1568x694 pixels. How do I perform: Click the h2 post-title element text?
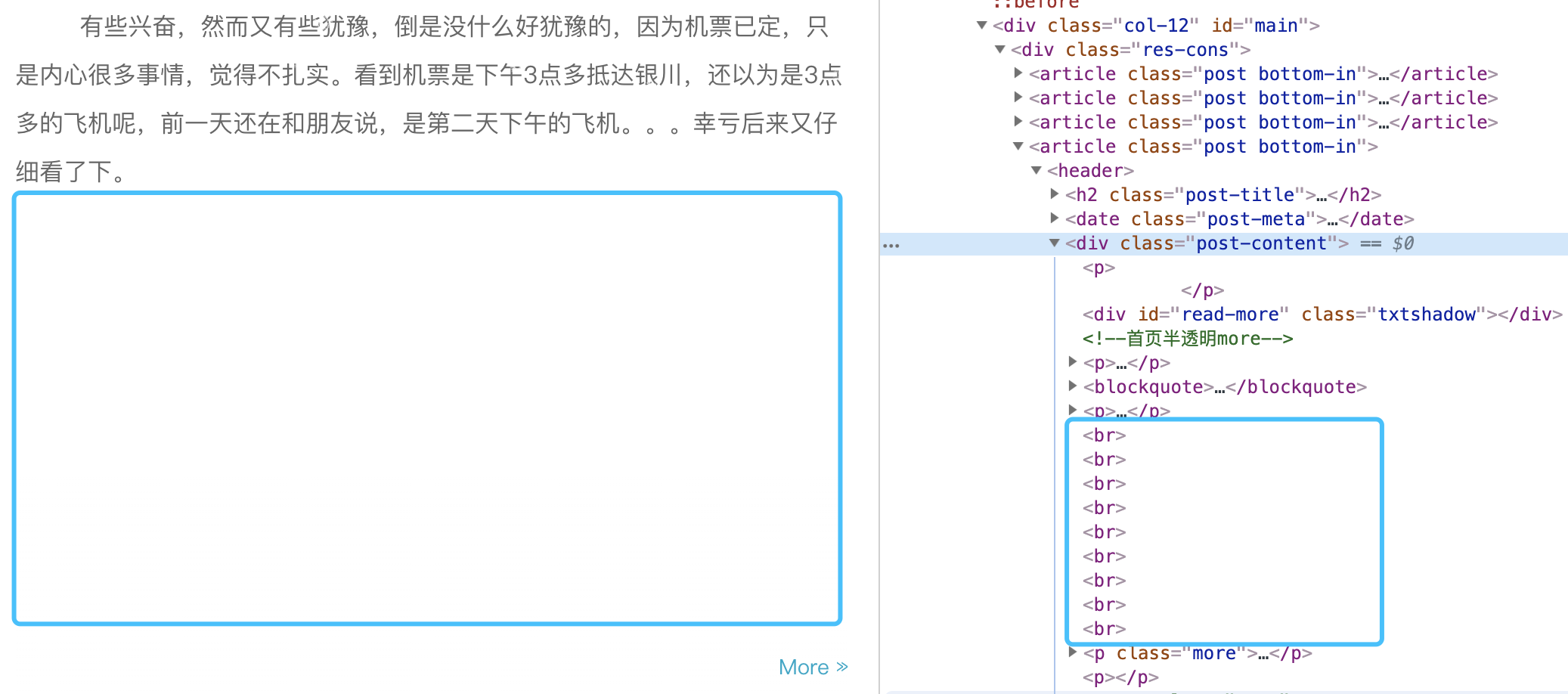point(1223,195)
